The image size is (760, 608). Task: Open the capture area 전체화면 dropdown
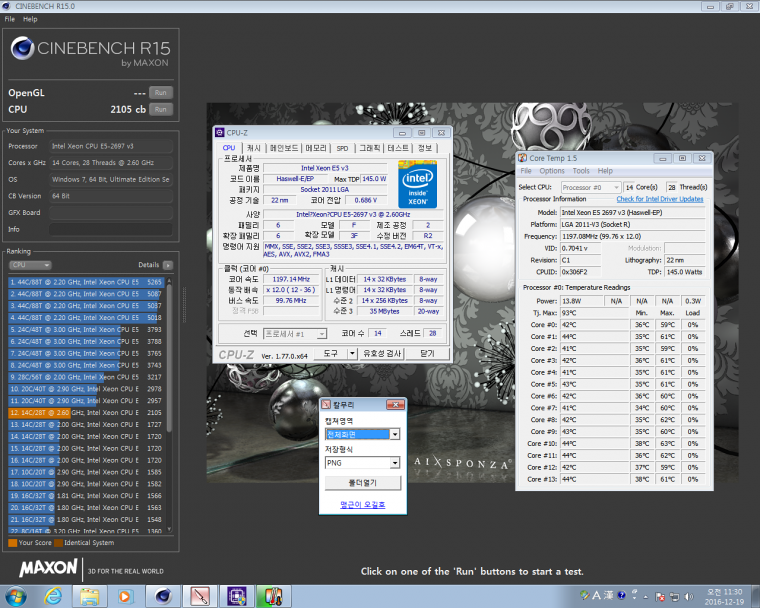pos(362,434)
